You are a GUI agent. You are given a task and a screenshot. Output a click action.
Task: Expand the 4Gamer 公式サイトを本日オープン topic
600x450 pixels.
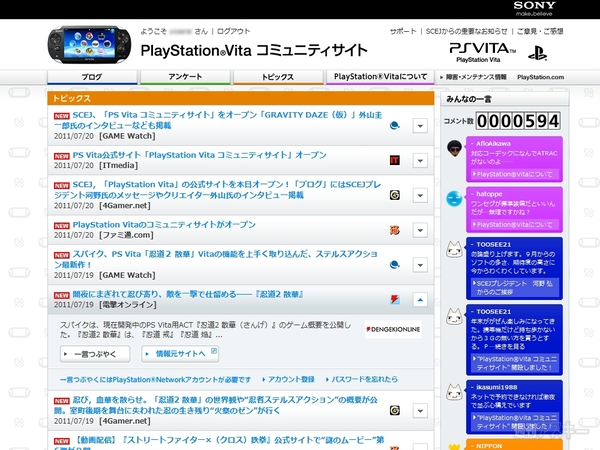[x=420, y=195]
